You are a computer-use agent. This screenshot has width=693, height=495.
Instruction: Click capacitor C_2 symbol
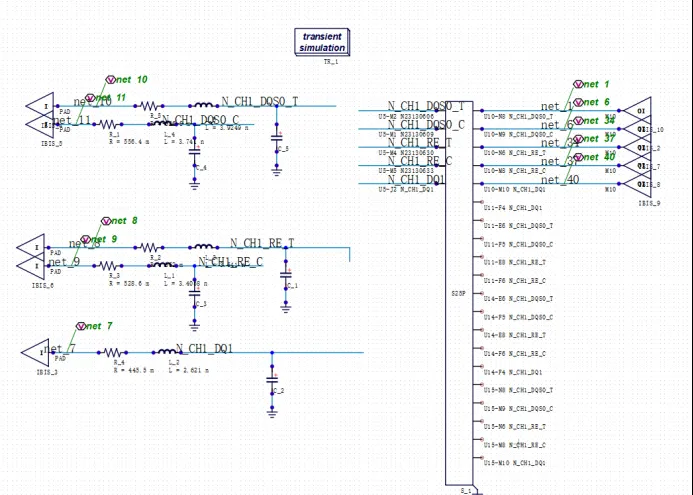(272, 380)
